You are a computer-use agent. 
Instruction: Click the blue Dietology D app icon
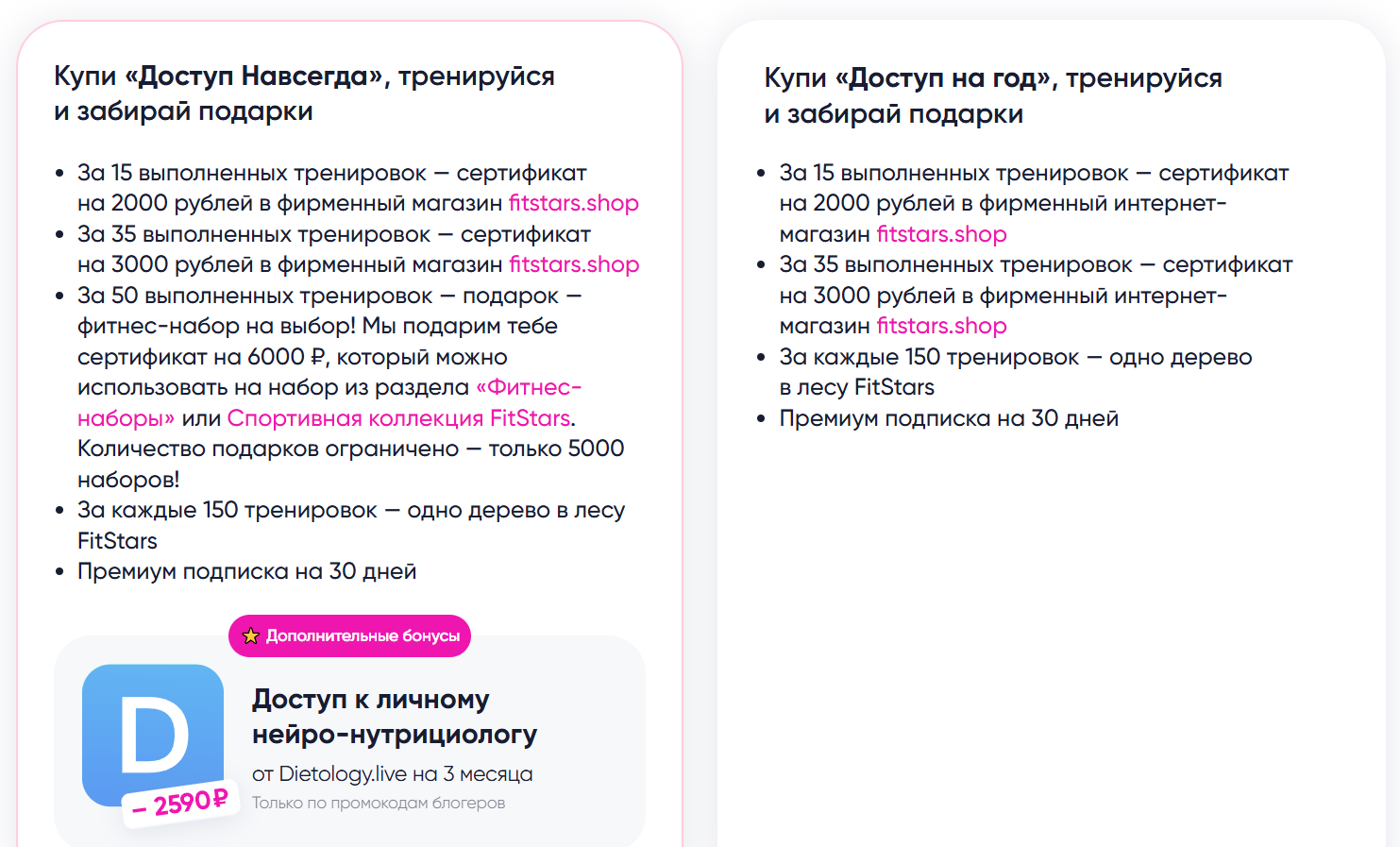point(153,735)
